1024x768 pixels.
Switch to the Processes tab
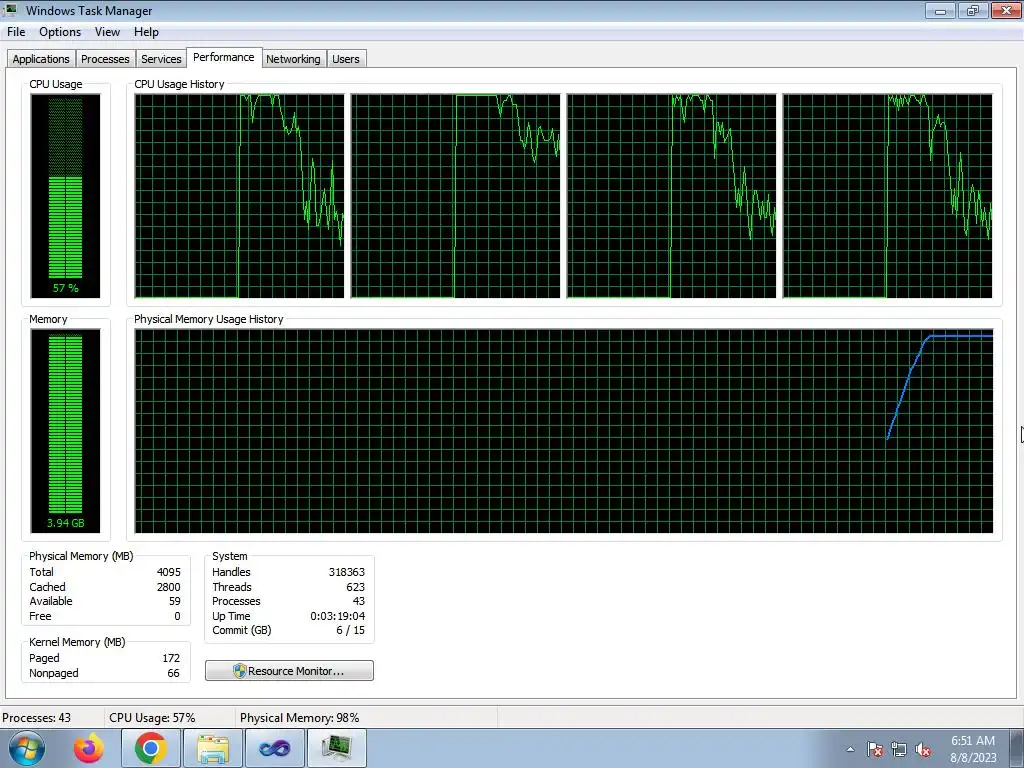pos(105,59)
